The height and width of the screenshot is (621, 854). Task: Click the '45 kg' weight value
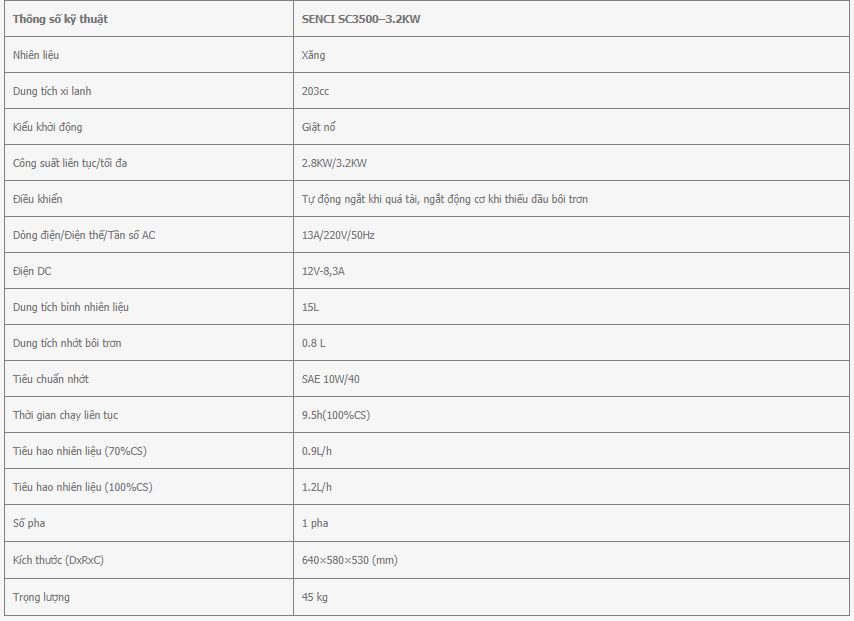click(x=315, y=596)
